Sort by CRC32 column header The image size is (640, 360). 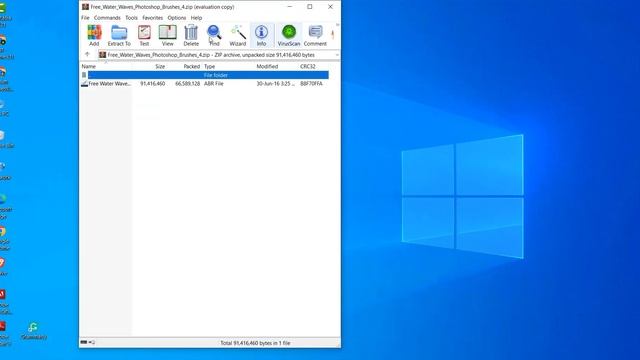point(308,66)
